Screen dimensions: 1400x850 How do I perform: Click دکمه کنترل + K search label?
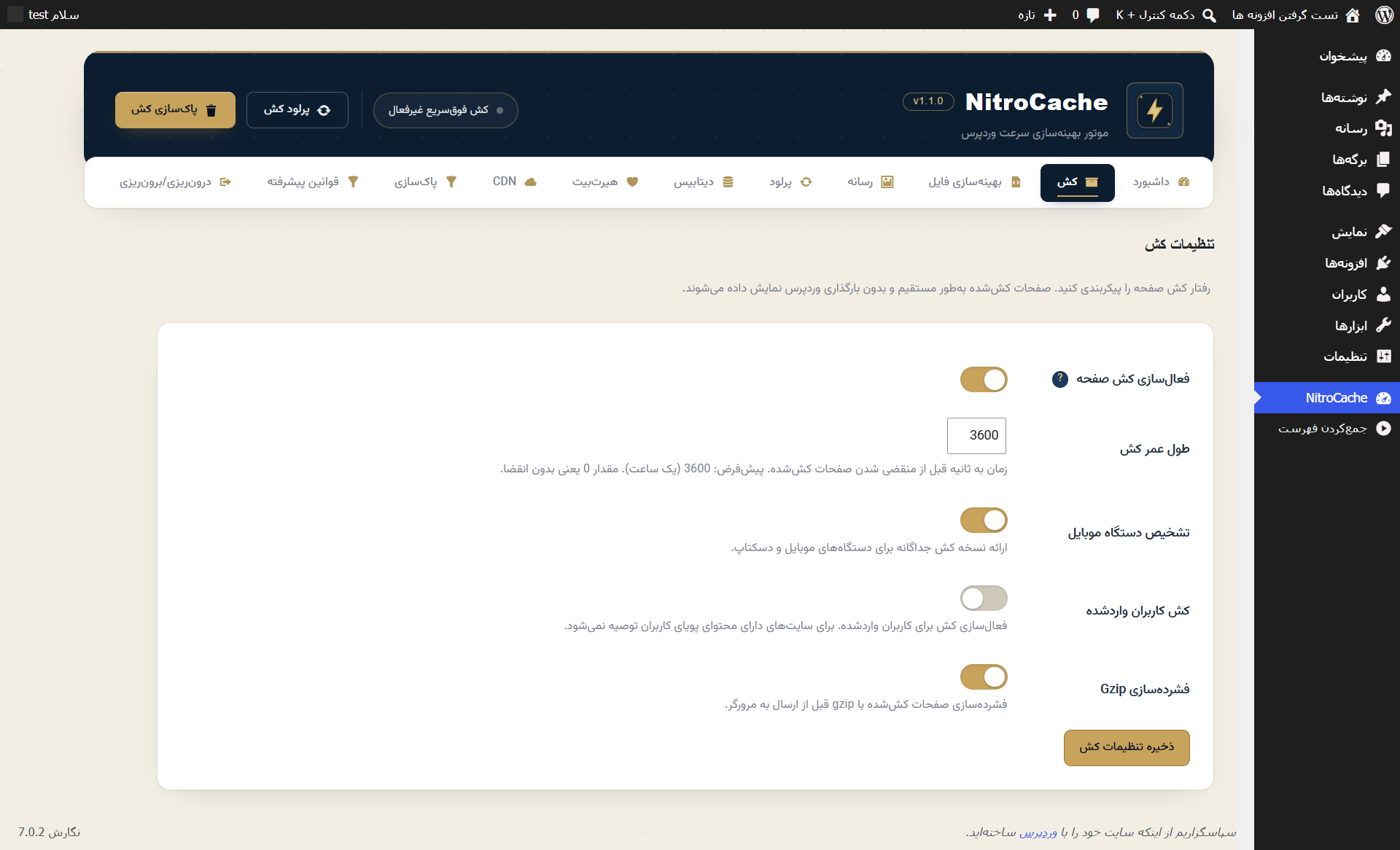(1155, 15)
